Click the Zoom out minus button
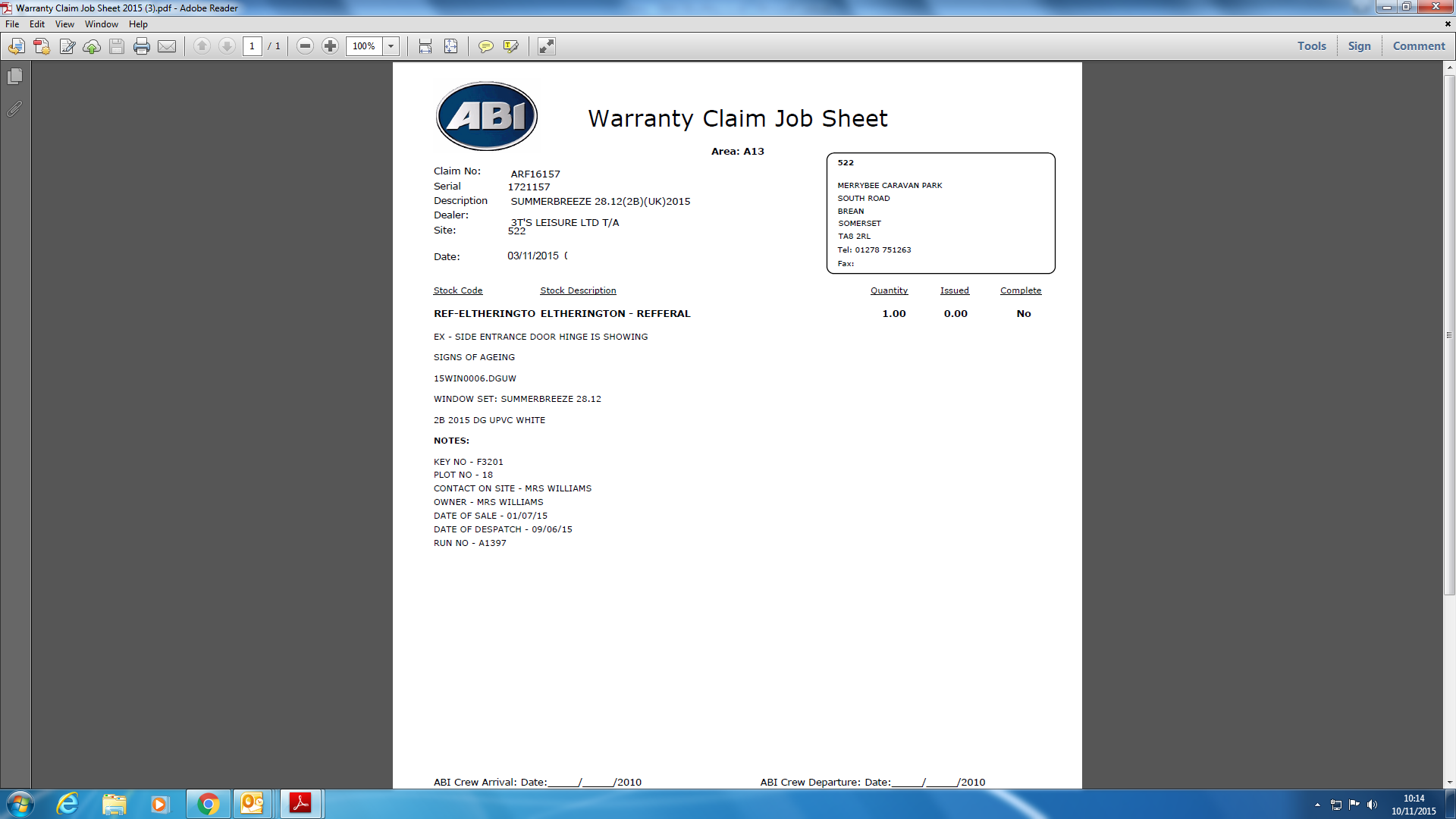The height and width of the screenshot is (819, 1456). (305, 46)
